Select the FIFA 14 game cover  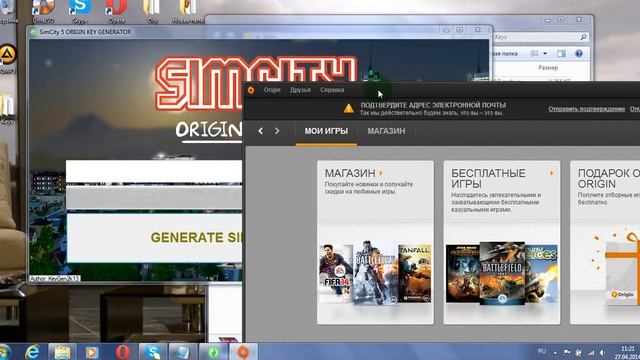point(336,273)
